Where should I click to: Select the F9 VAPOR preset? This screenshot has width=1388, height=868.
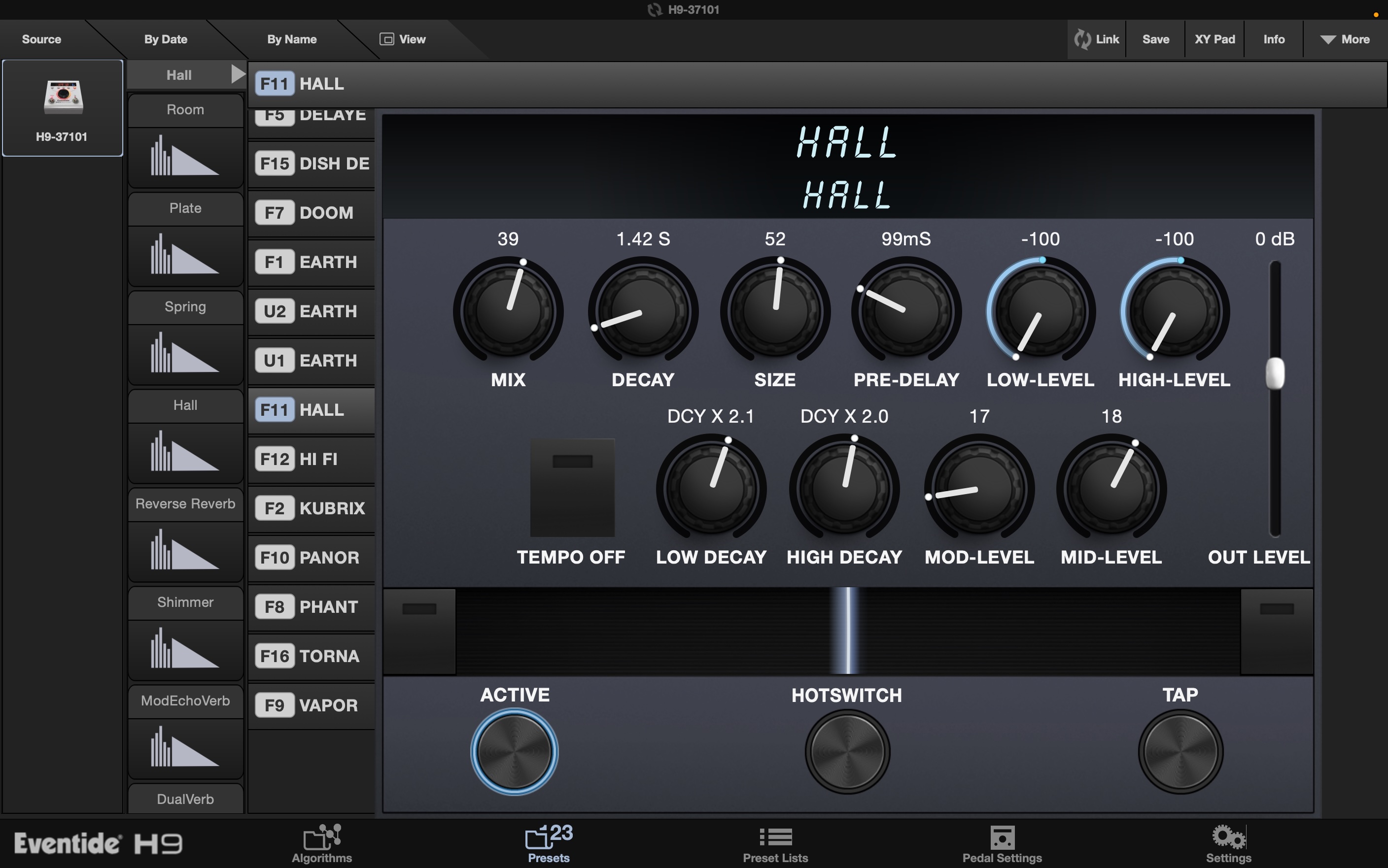(x=312, y=705)
